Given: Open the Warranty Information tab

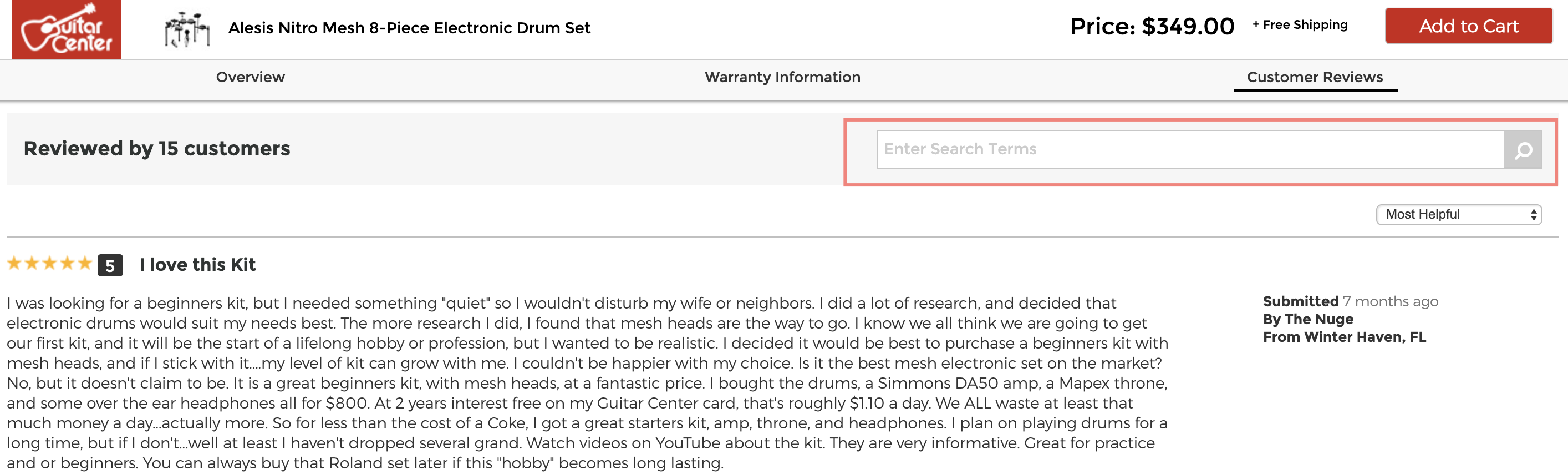Looking at the screenshot, I should [x=782, y=77].
